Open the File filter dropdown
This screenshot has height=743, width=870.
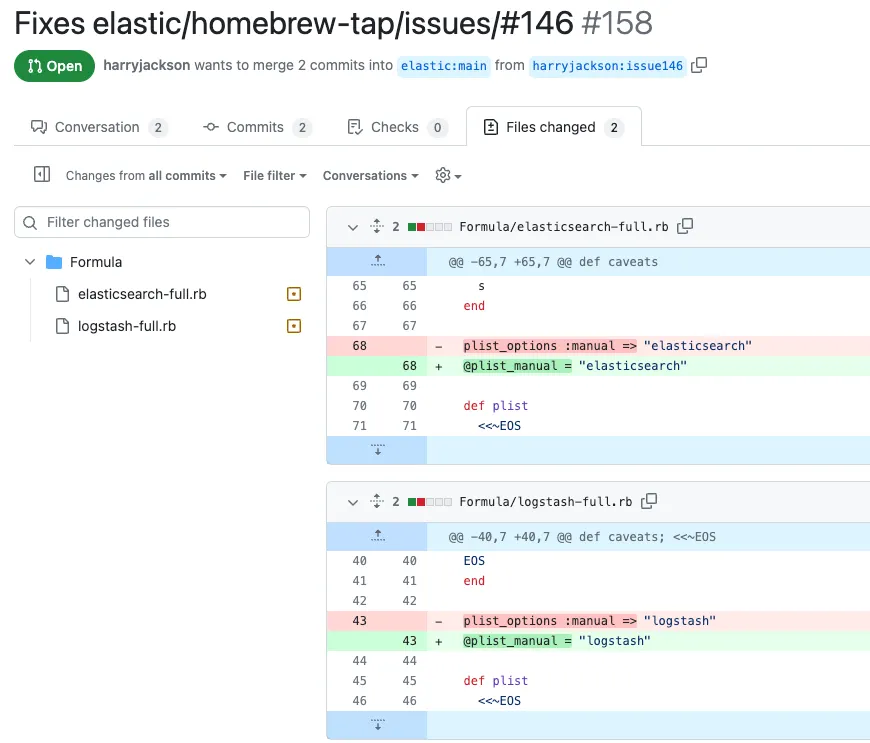click(x=275, y=176)
